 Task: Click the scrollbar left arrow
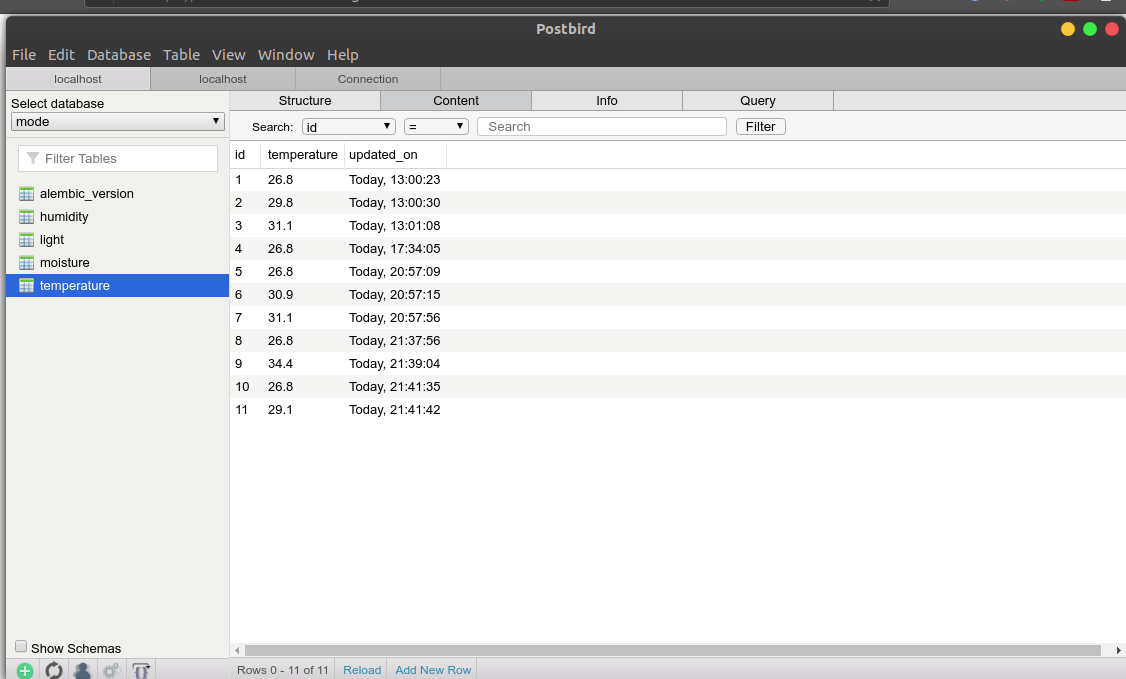(x=237, y=650)
